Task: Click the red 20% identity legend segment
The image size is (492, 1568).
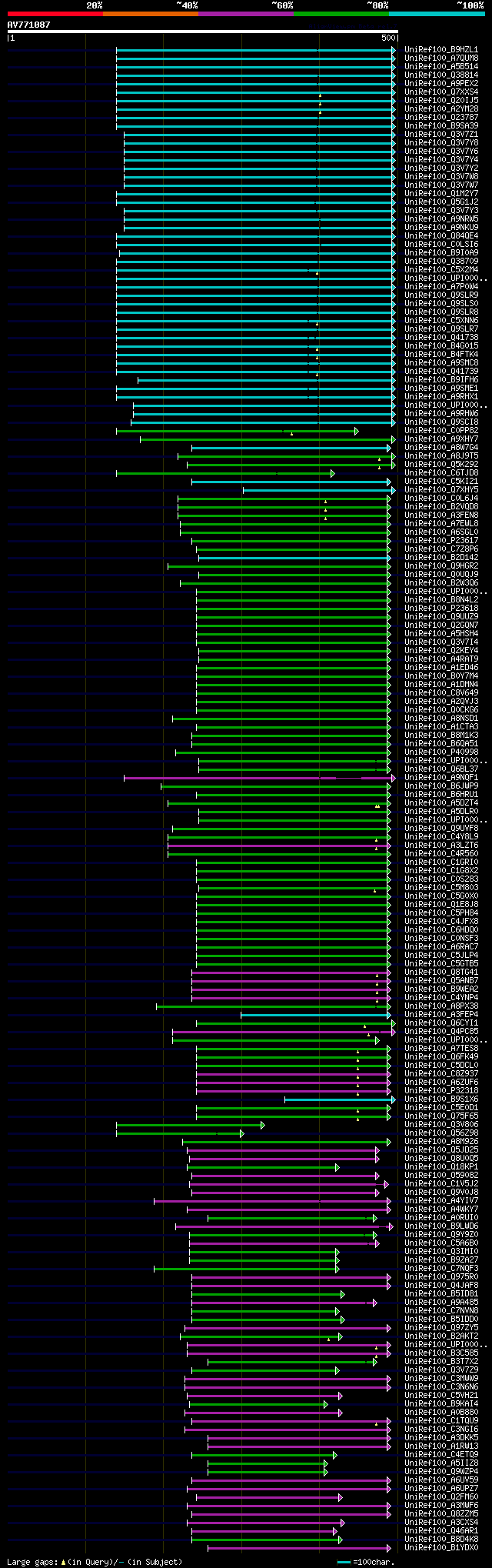Action: tap(55, 14)
